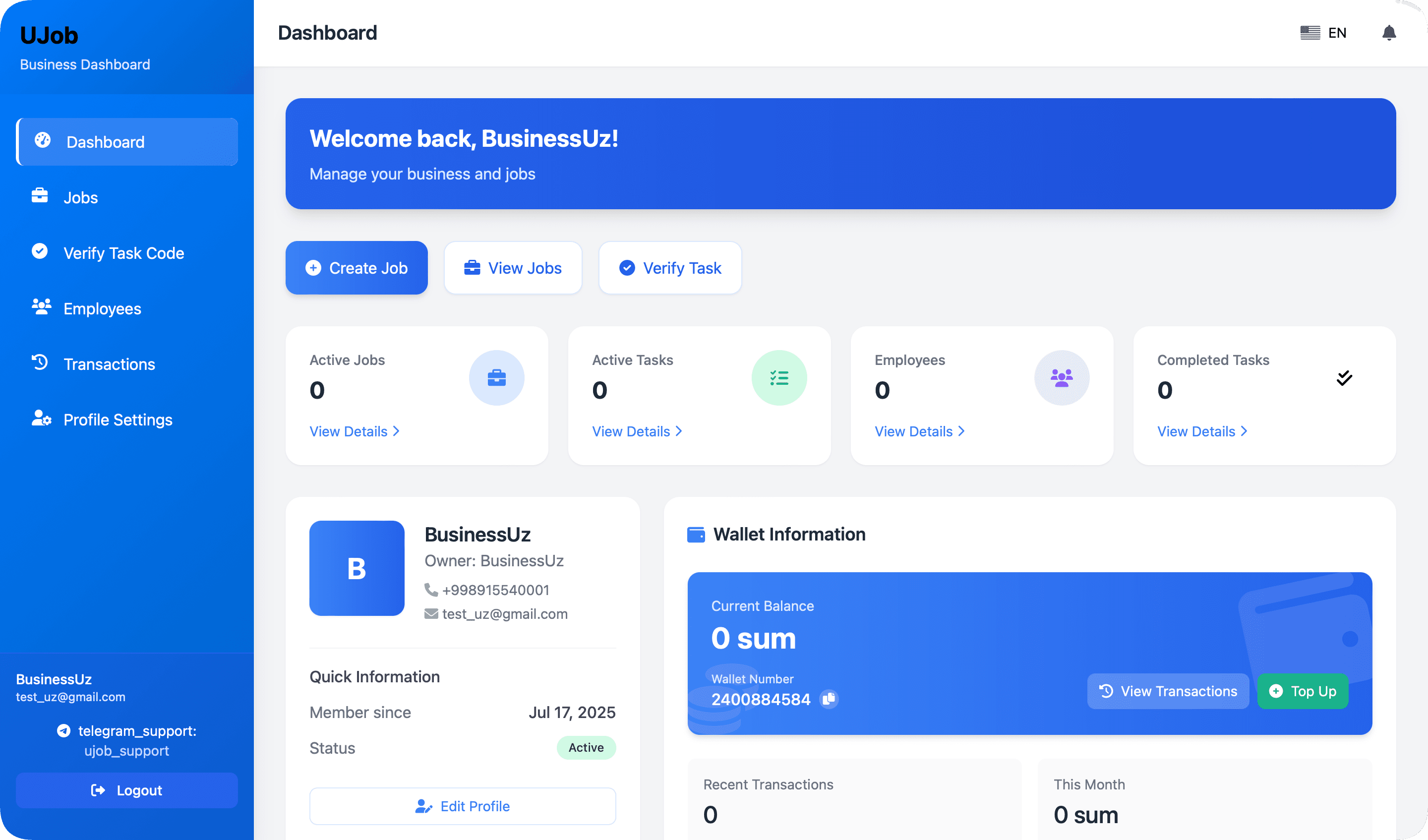Click the notification bell icon

coord(1388,33)
